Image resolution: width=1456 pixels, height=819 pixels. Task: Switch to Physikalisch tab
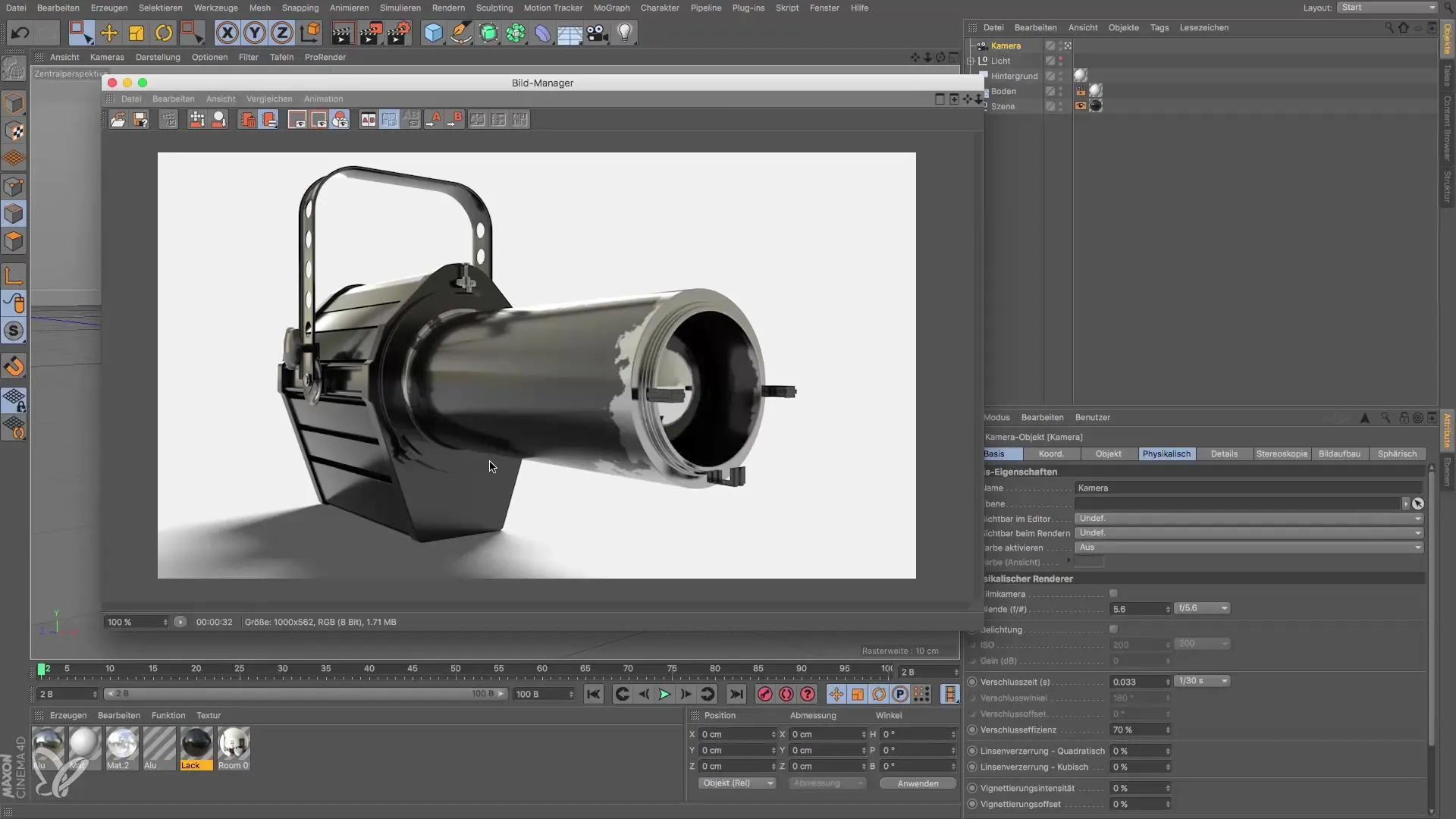(1166, 453)
